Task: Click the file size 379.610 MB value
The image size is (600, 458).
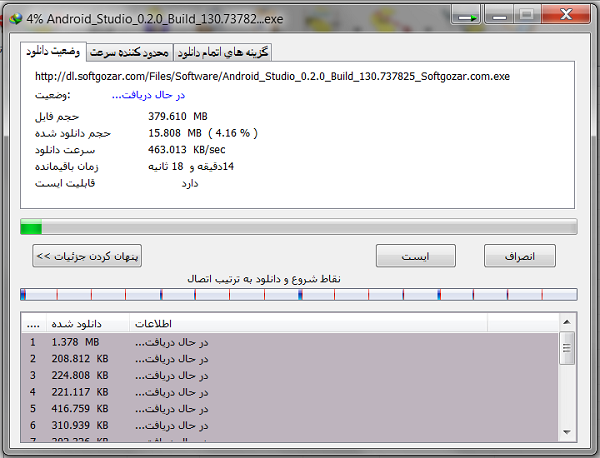Action: (x=178, y=116)
